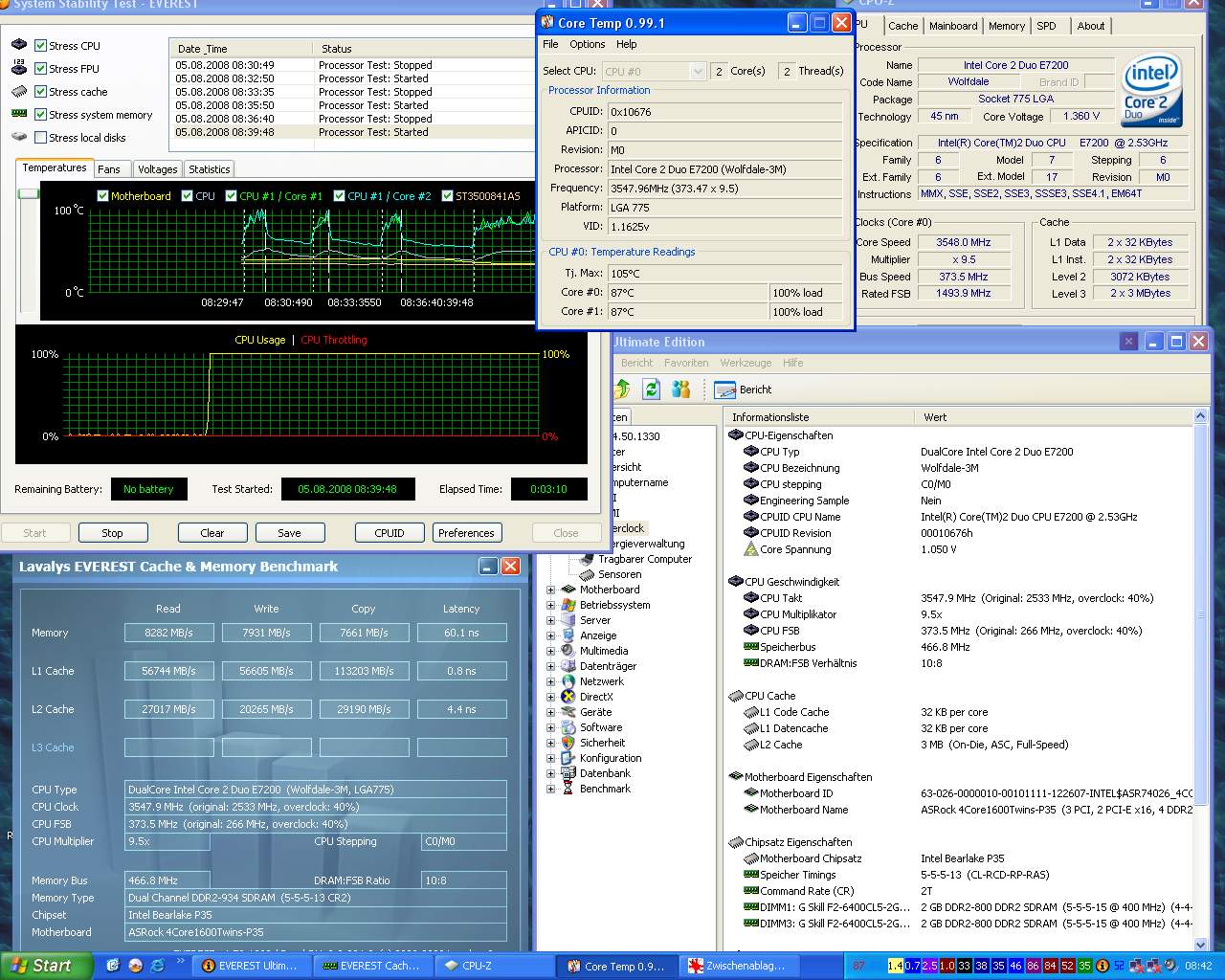Open the Select CPU dropdown in Core Temp
This screenshot has width=1225, height=980.
[x=697, y=71]
